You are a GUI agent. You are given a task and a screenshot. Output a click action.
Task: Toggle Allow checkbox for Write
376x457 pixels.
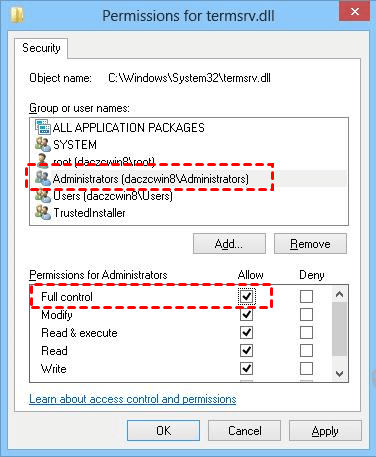246,368
